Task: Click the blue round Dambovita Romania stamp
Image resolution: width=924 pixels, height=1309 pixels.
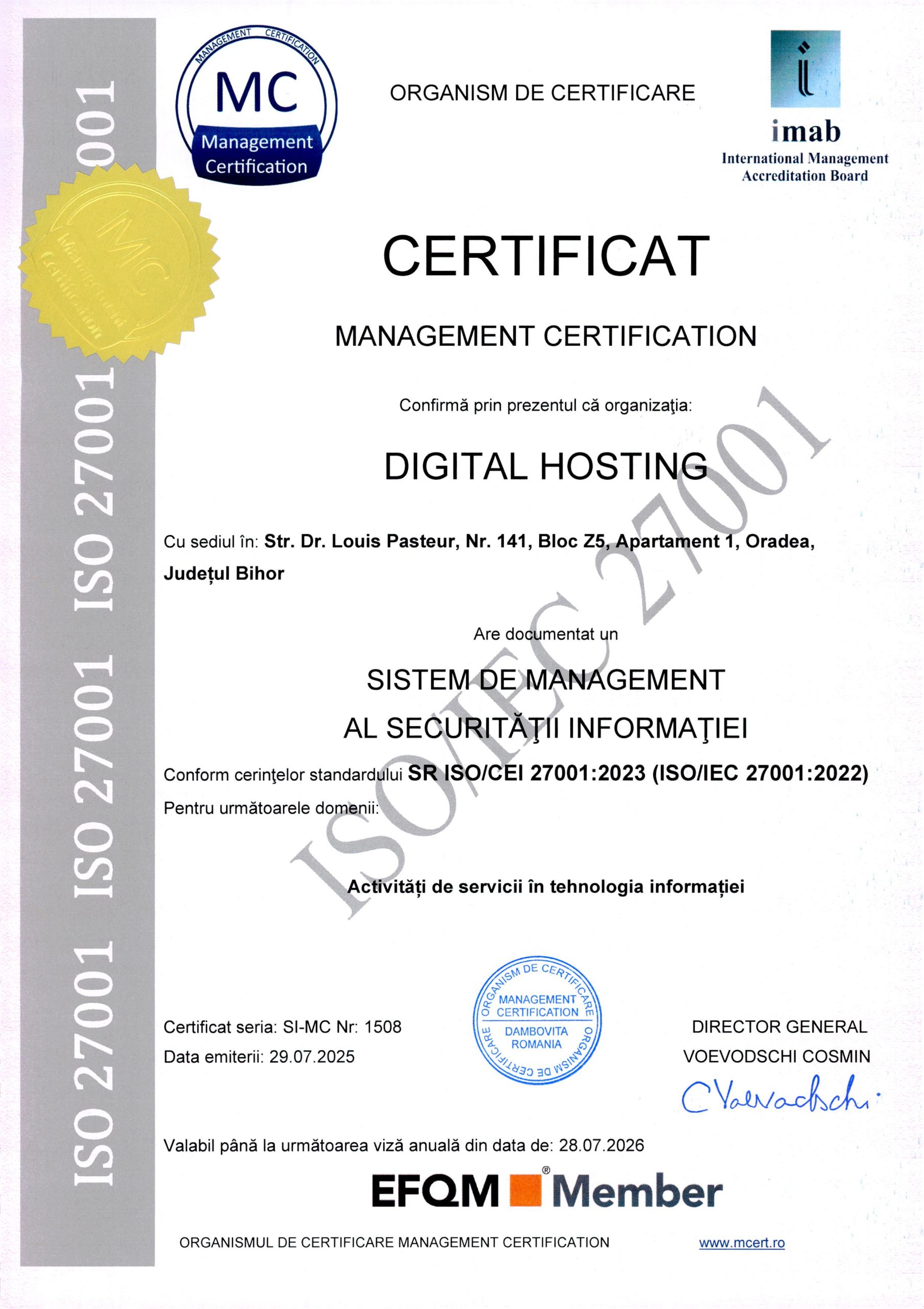Action: coord(537,1021)
